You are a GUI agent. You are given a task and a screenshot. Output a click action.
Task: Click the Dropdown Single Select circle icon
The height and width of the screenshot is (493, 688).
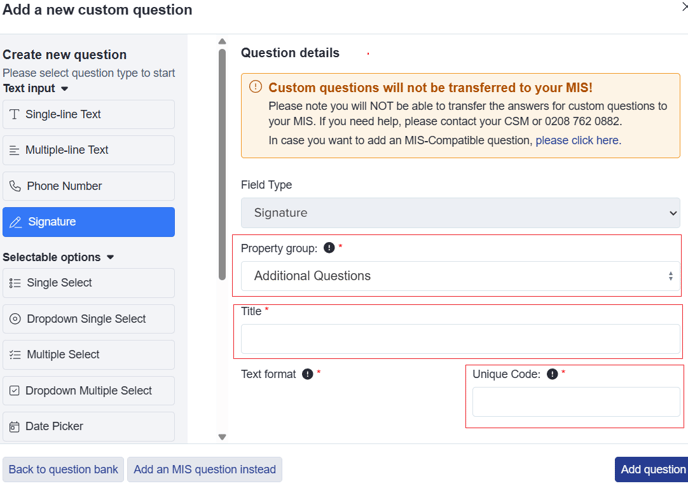pos(15,319)
